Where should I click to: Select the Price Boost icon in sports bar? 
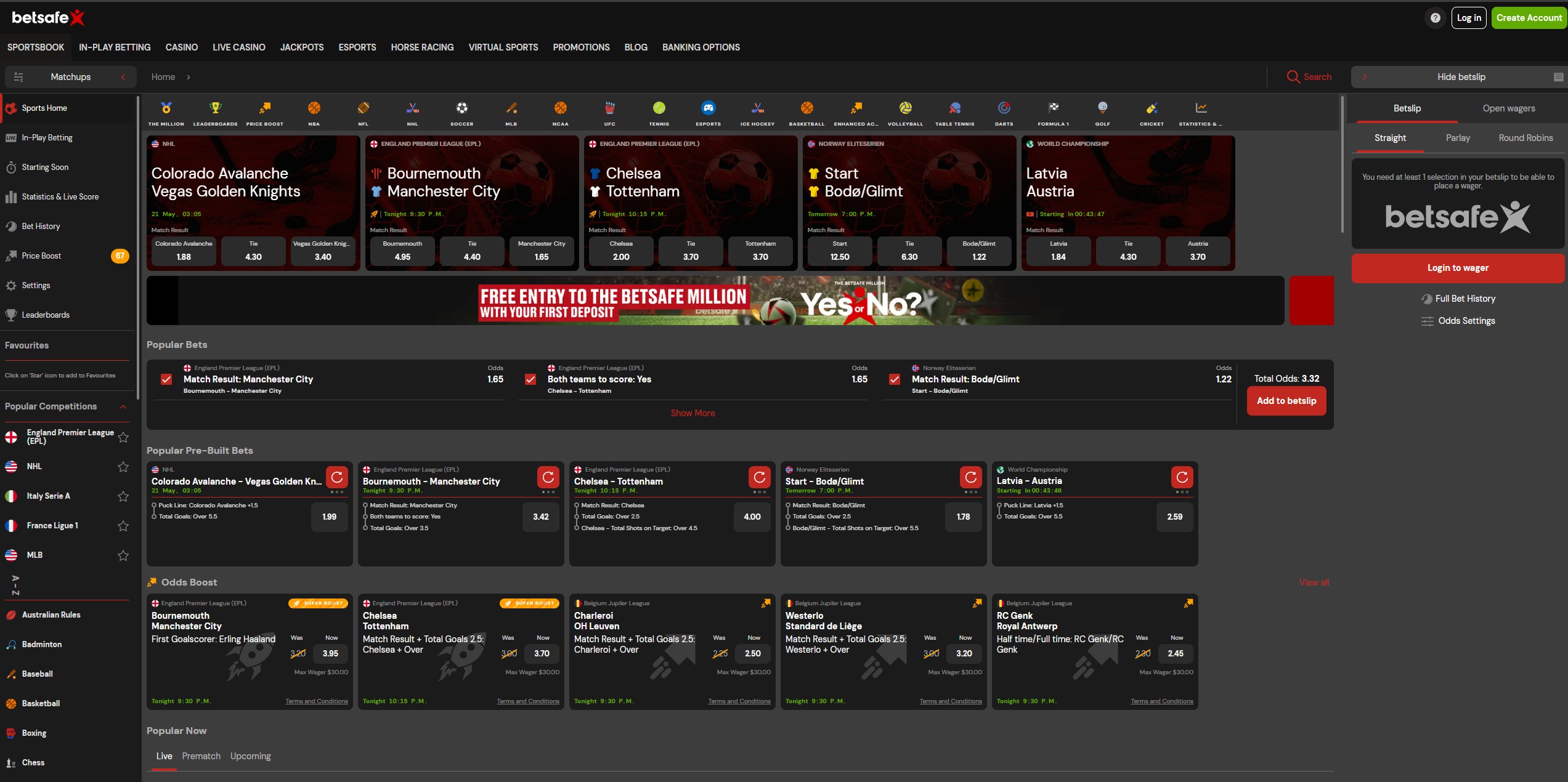tap(265, 108)
